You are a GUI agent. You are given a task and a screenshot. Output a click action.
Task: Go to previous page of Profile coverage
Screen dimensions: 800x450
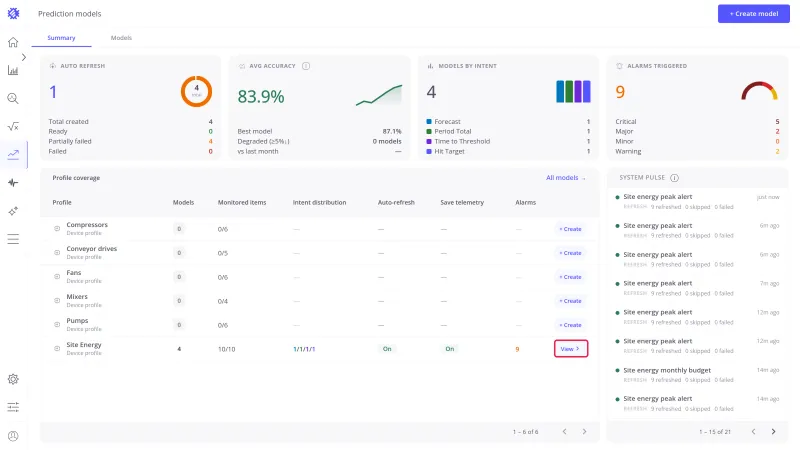pos(564,432)
